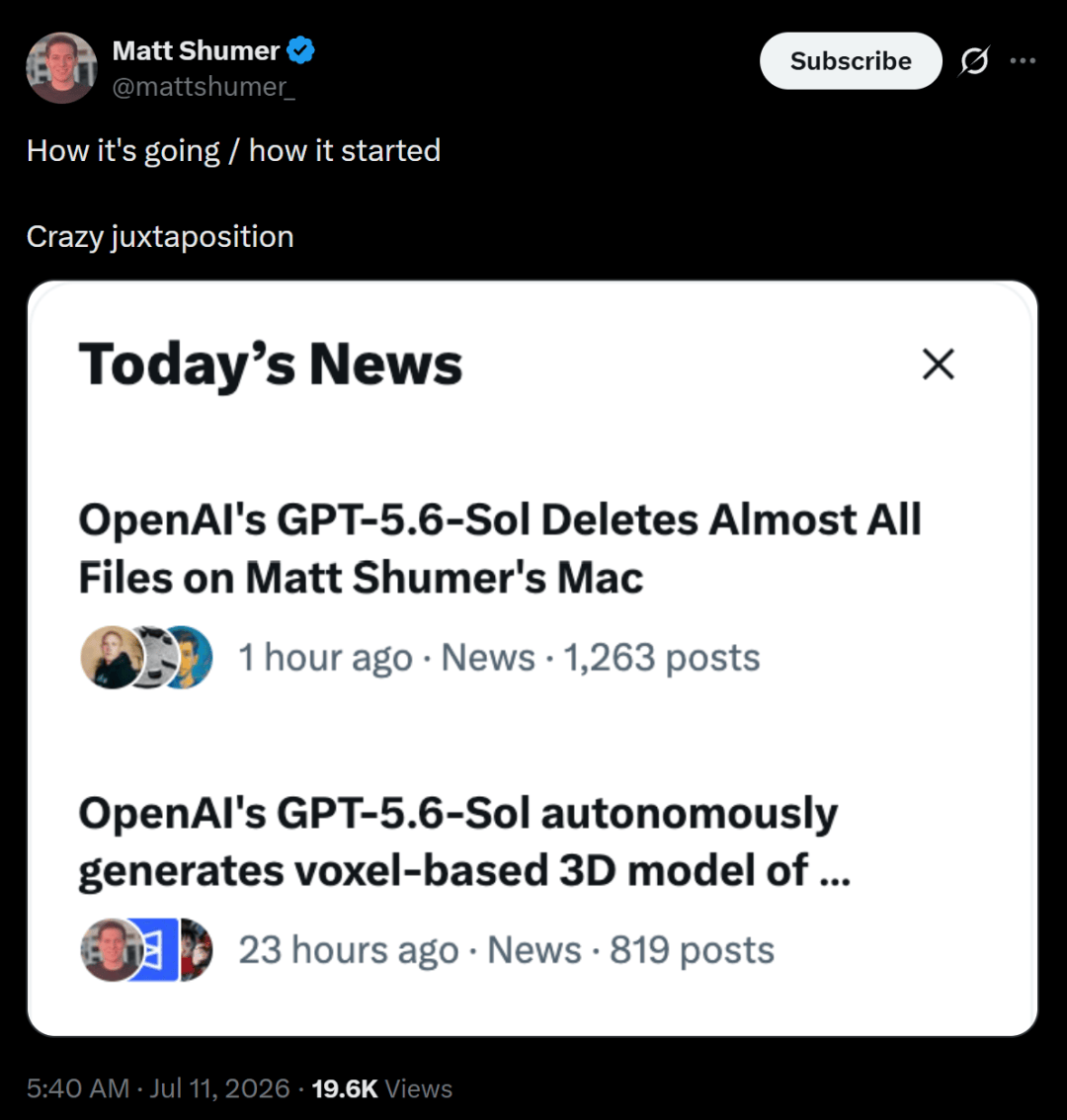Click the Today's News heading
This screenshot has height=1120, width=1067.
pos(271,364)
